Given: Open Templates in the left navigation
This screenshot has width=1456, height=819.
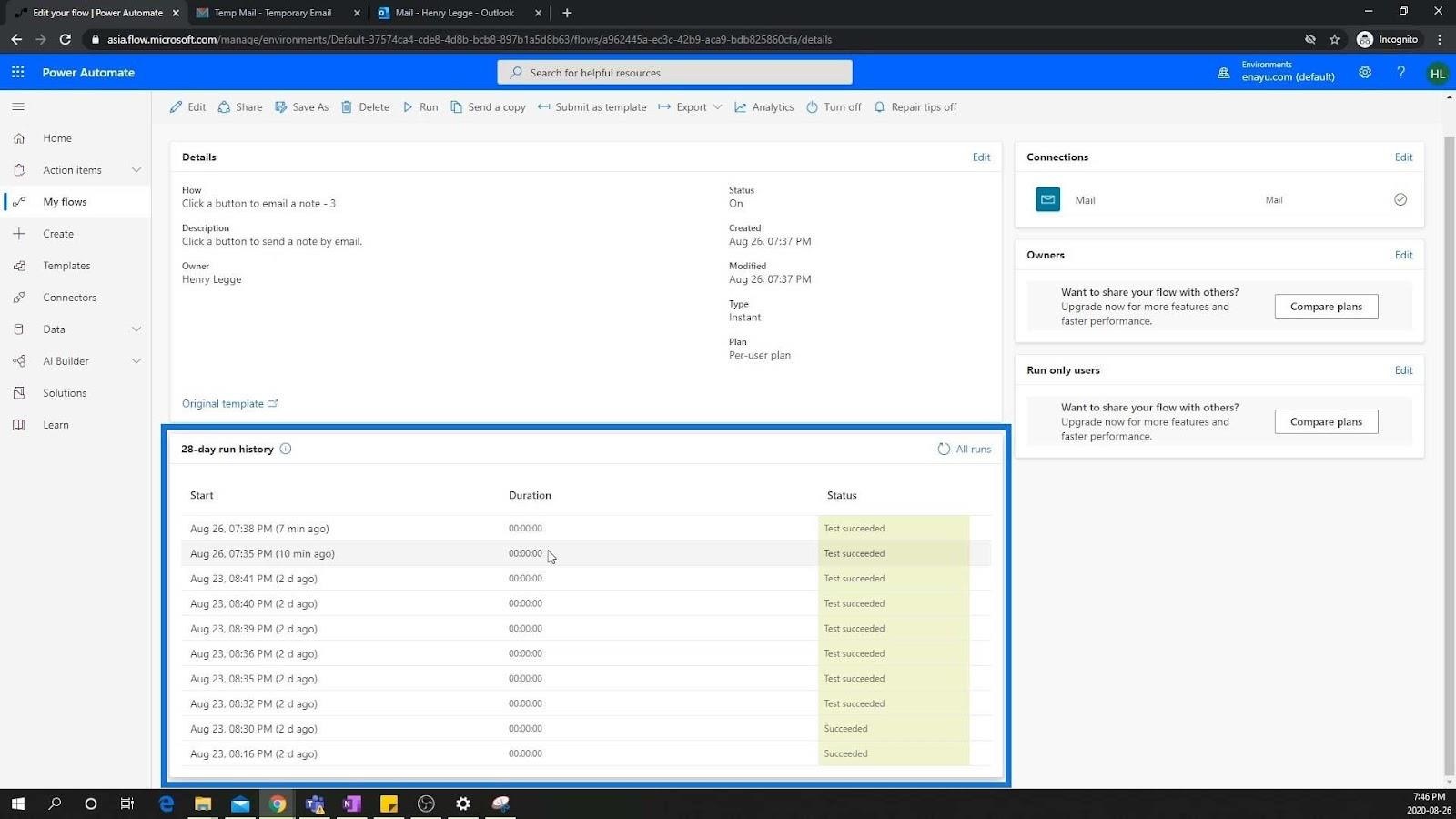Looking at the screenshot, I should tap(66, 266).
